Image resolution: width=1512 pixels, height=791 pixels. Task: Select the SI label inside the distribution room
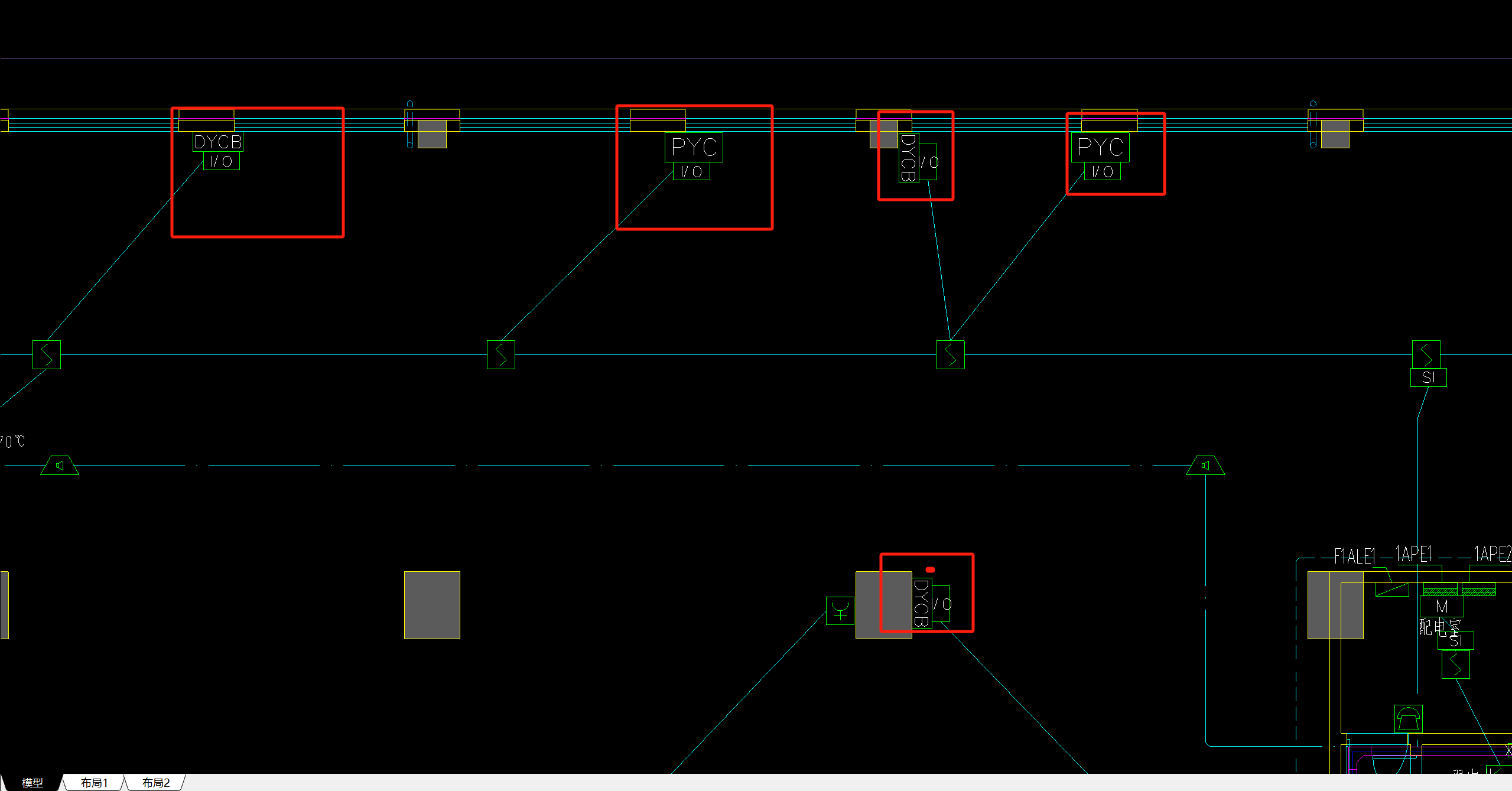(1456, 640)
